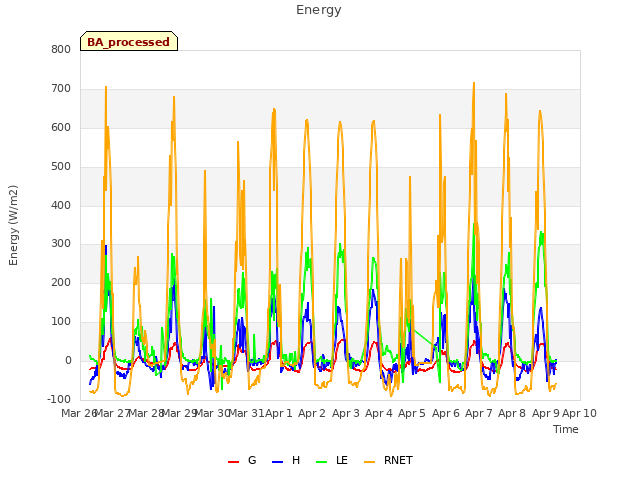The width and height of the screenshot is (640, 480).
Task: Select the 300 y-axis tick label
Action: pos(61,244)
